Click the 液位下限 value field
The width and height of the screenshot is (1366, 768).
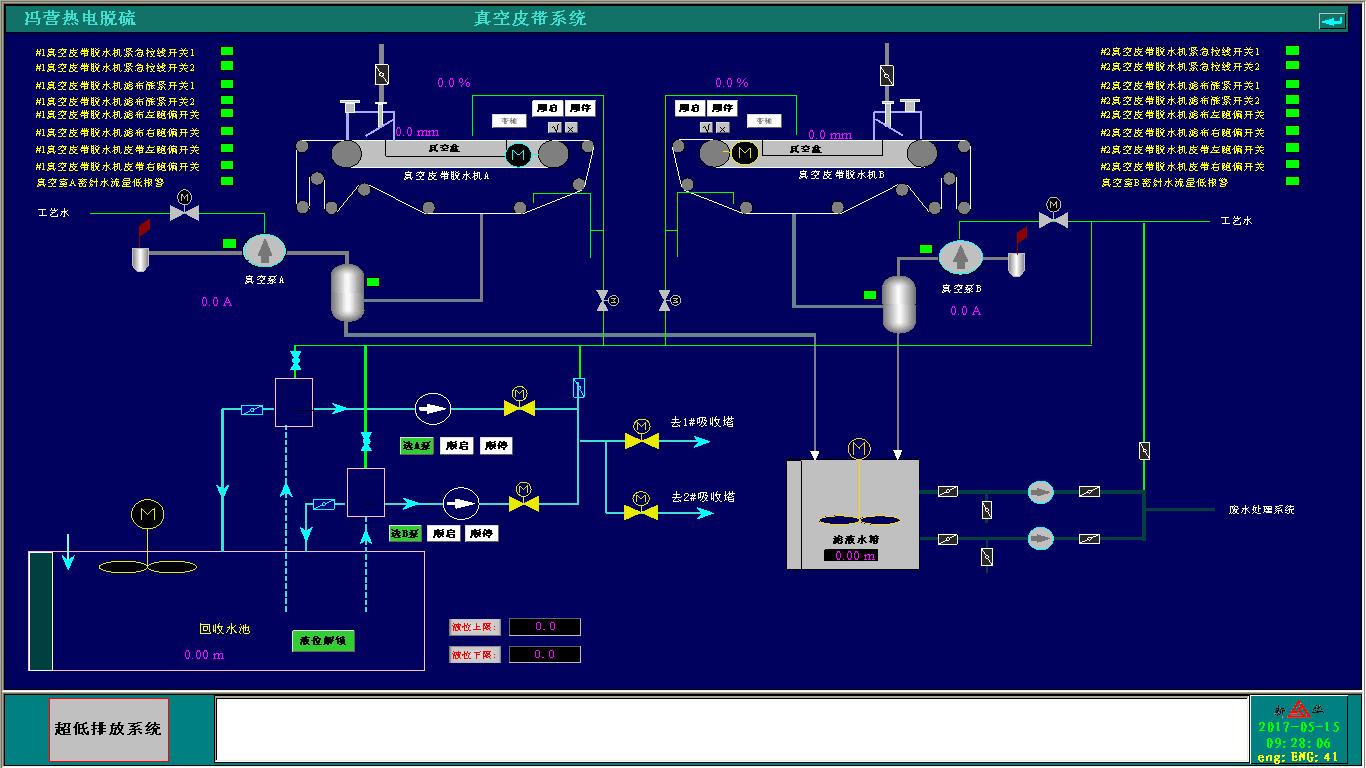pyautogui.click(x=544, y=655)
